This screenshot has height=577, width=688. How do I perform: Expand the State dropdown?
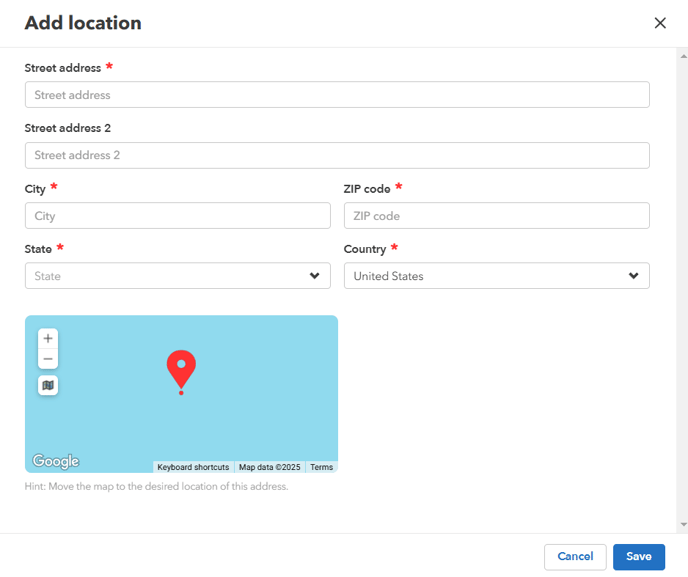tap(177, 276)
